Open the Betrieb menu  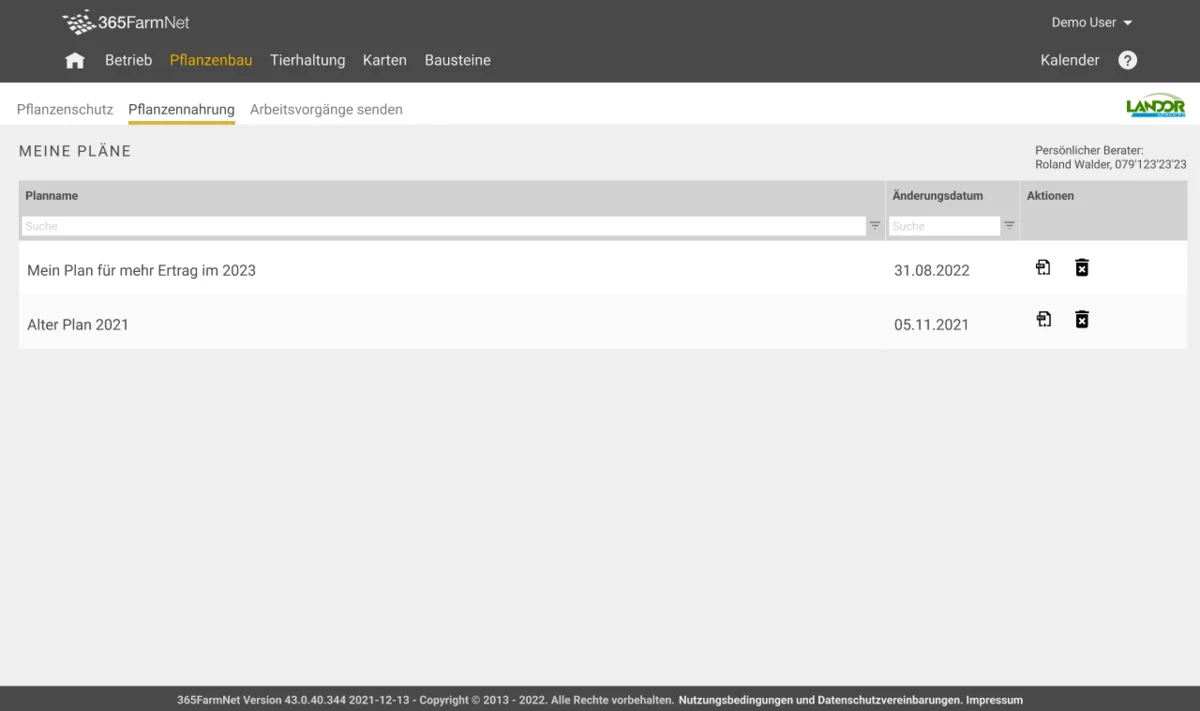click(x=128, y=60)
